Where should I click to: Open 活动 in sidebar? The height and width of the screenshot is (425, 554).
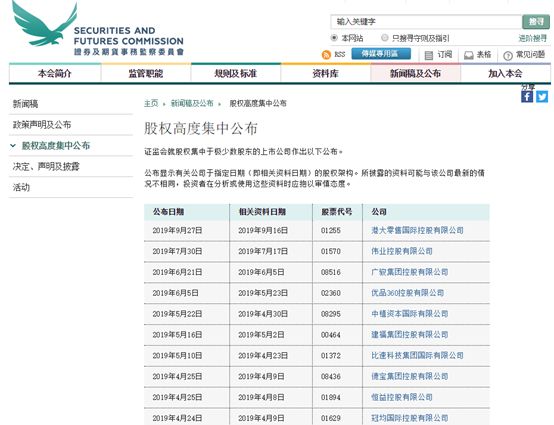coord(21,187)
